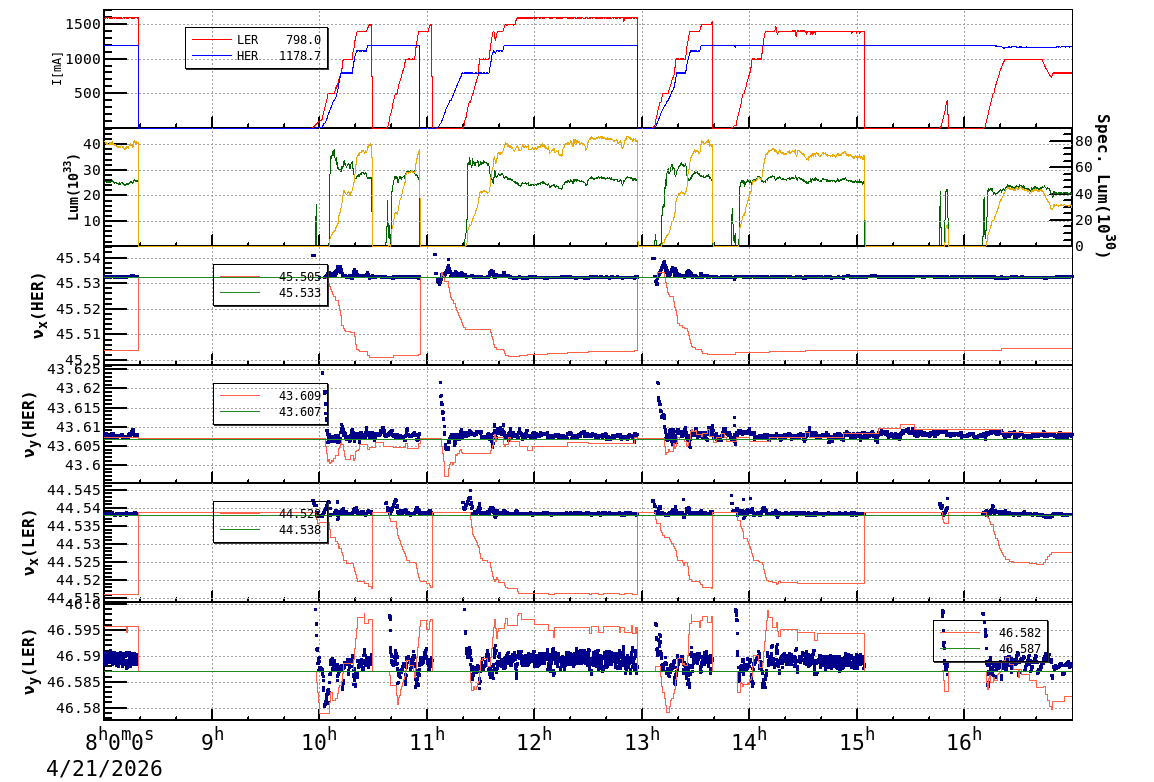The image size is (1154, 782).
Task: Click the 11h time axis label
Action: point(428,739)
